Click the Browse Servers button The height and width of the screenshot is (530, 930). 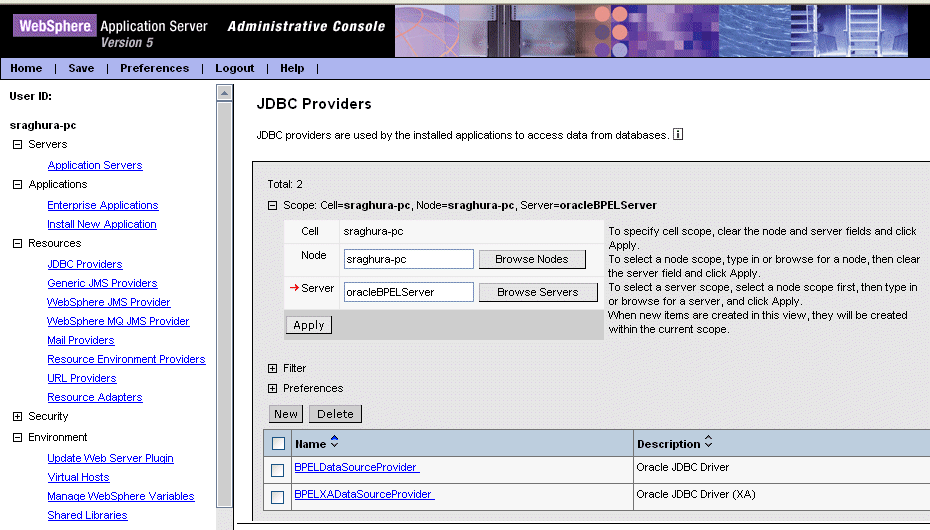538,292
